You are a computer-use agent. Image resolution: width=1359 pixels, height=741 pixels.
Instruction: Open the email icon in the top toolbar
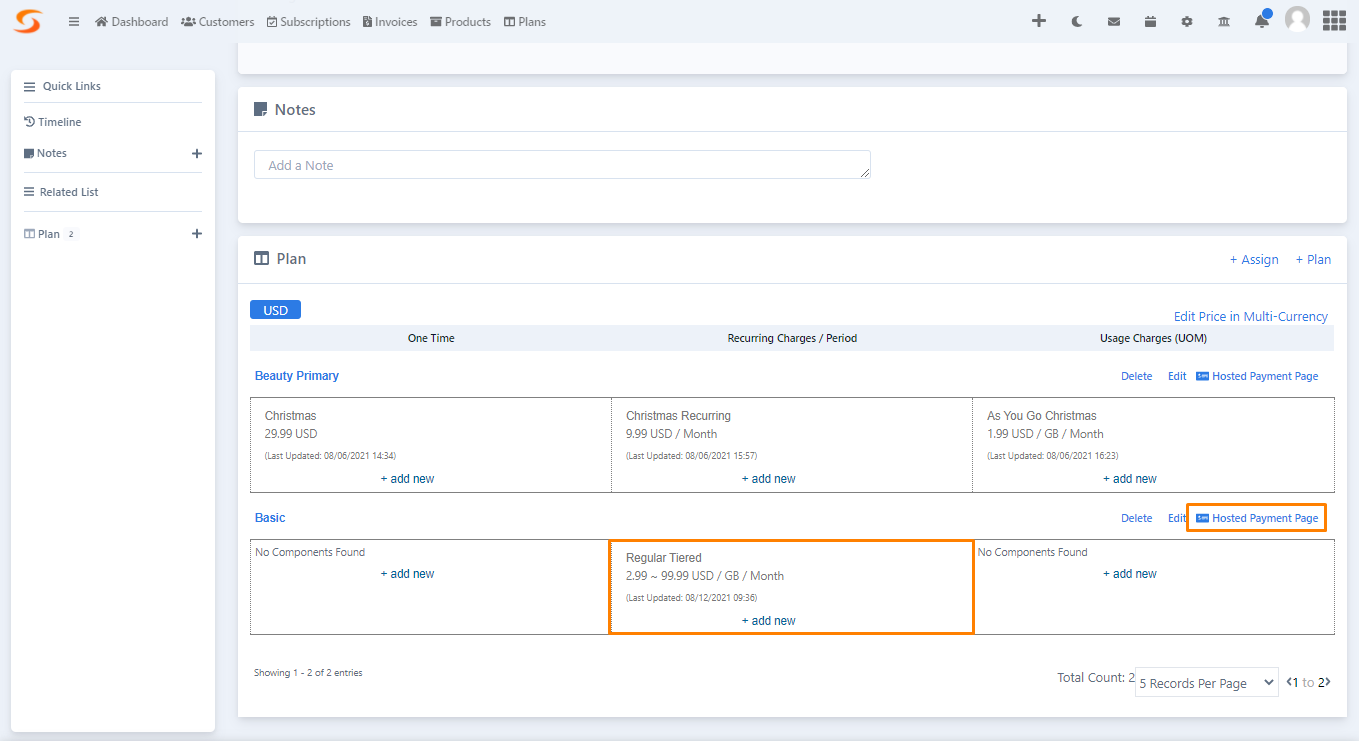pos(1113,20)
